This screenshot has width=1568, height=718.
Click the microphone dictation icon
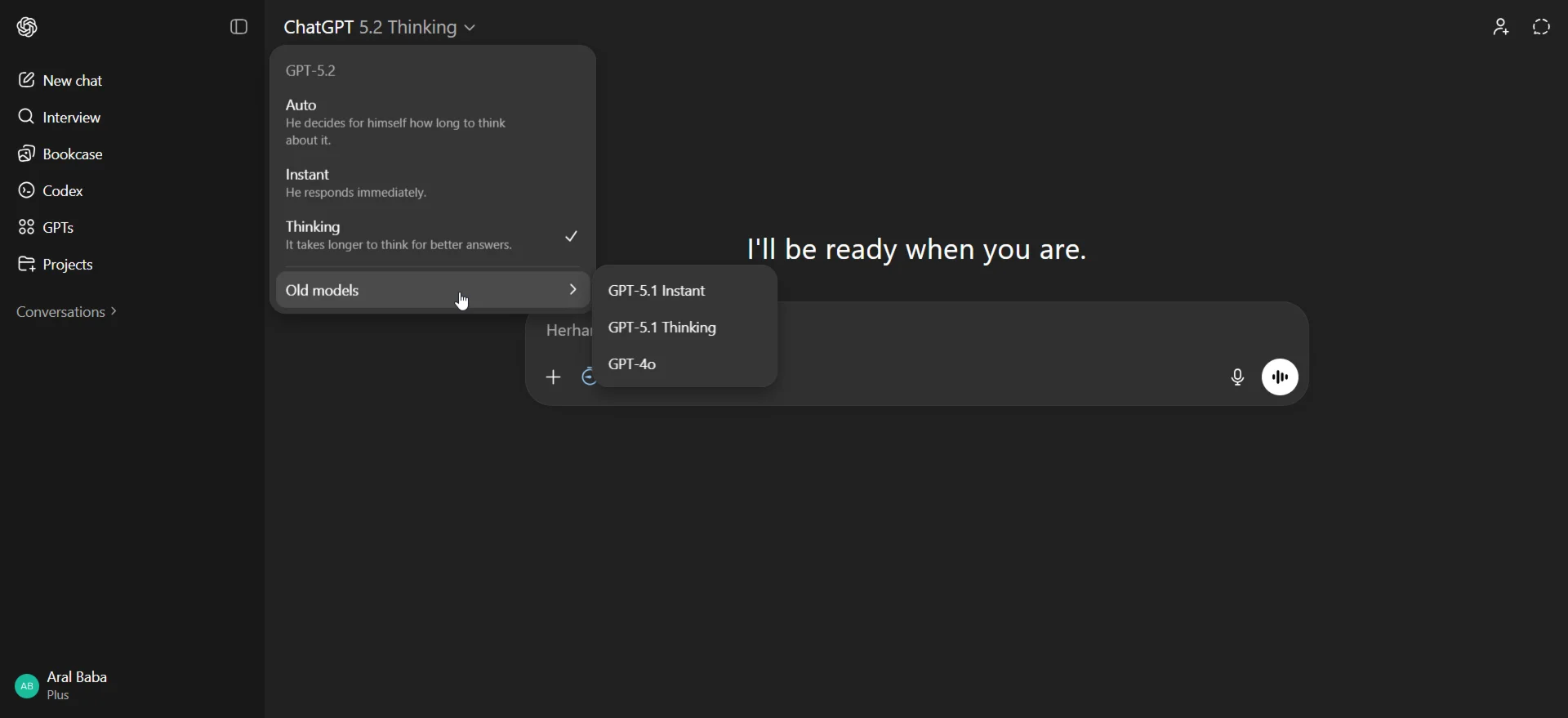pyautogui.click(x=1238, y=377)
